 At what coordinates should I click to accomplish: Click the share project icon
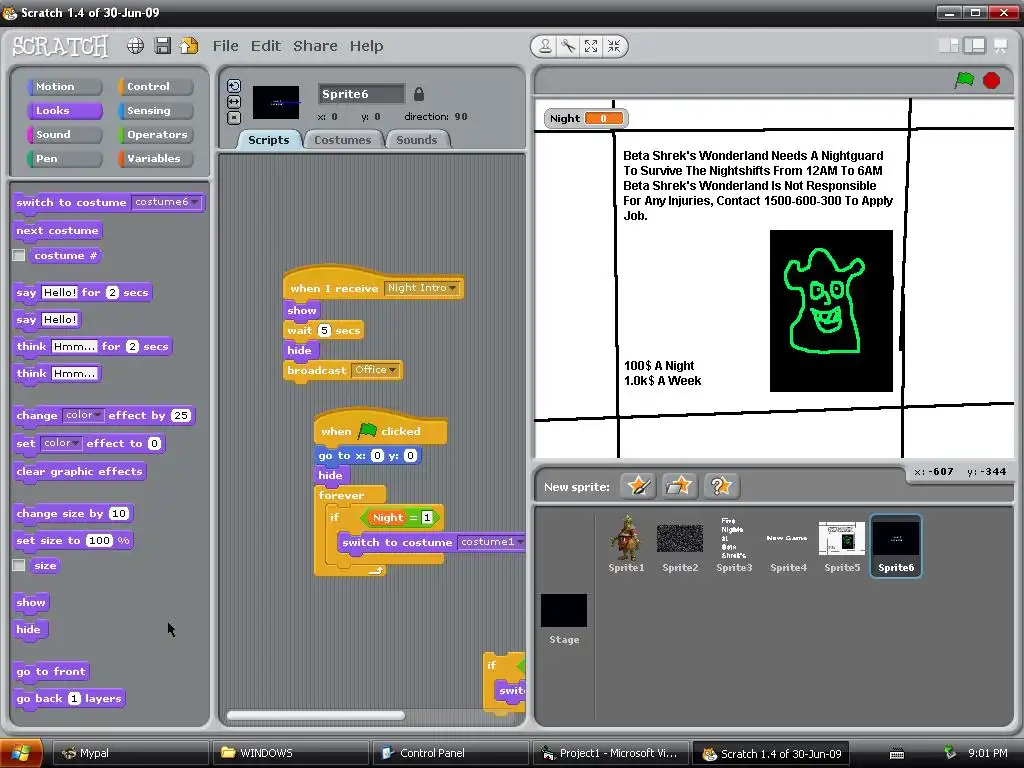pos(189,46)
